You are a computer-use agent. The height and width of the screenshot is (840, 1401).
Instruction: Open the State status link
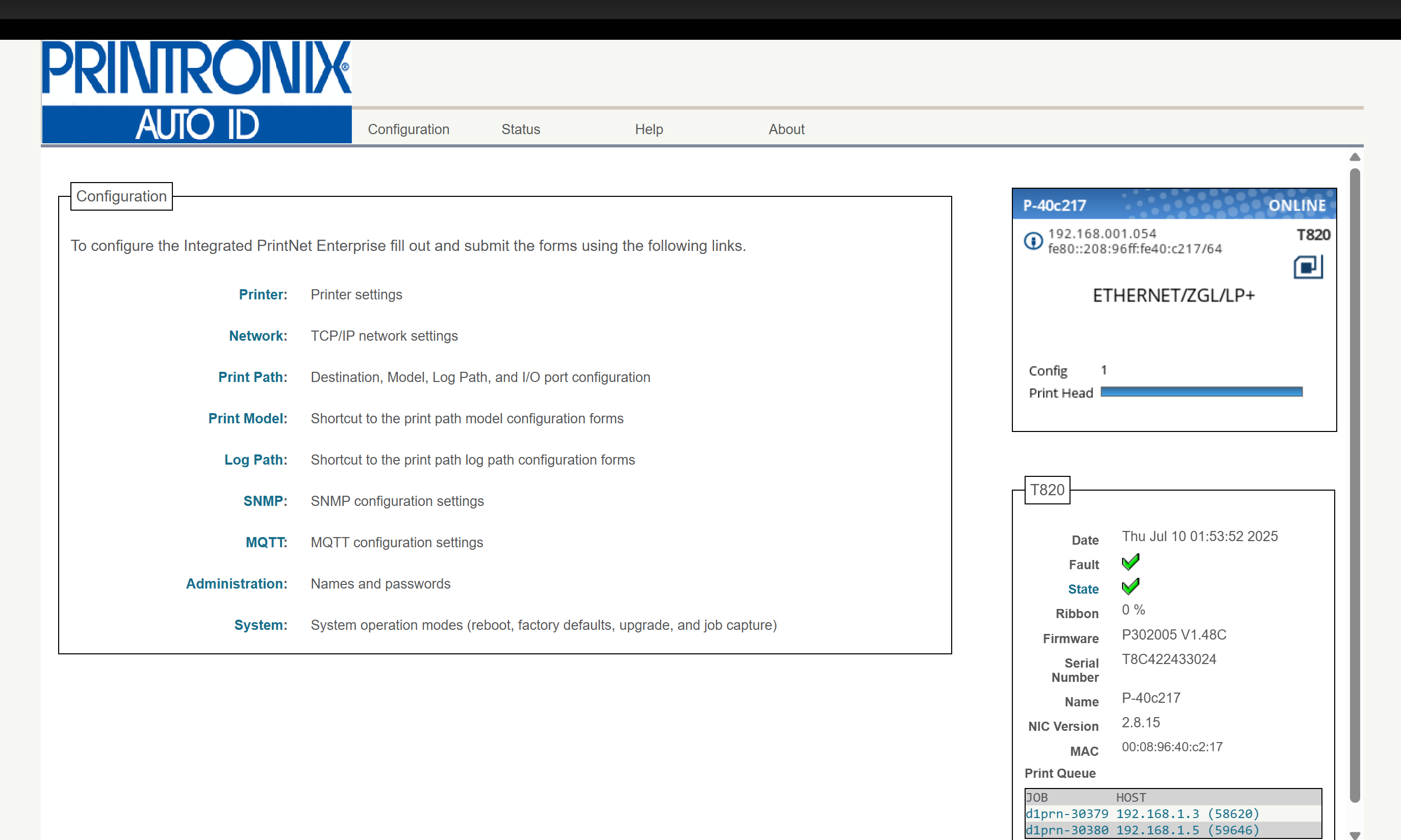(1083, 589)
